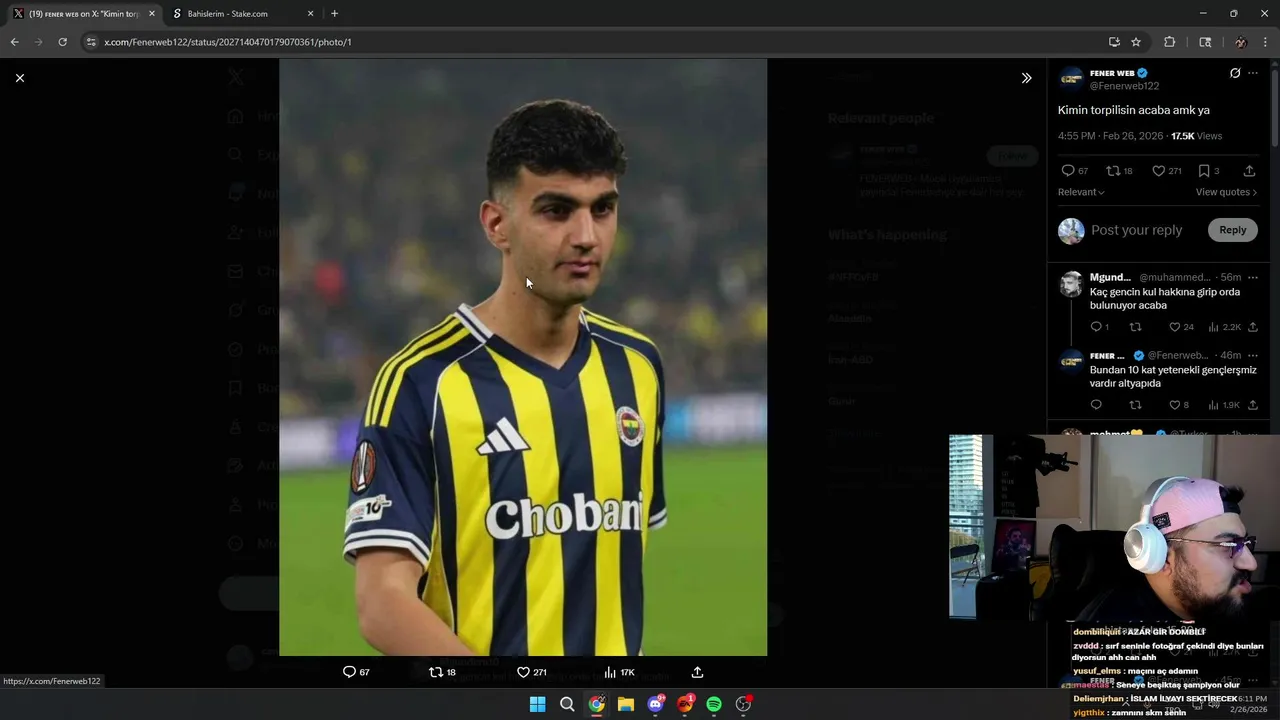
Task: Select the FENER WEB on X browser tab
Action: [x=82, y=14]
